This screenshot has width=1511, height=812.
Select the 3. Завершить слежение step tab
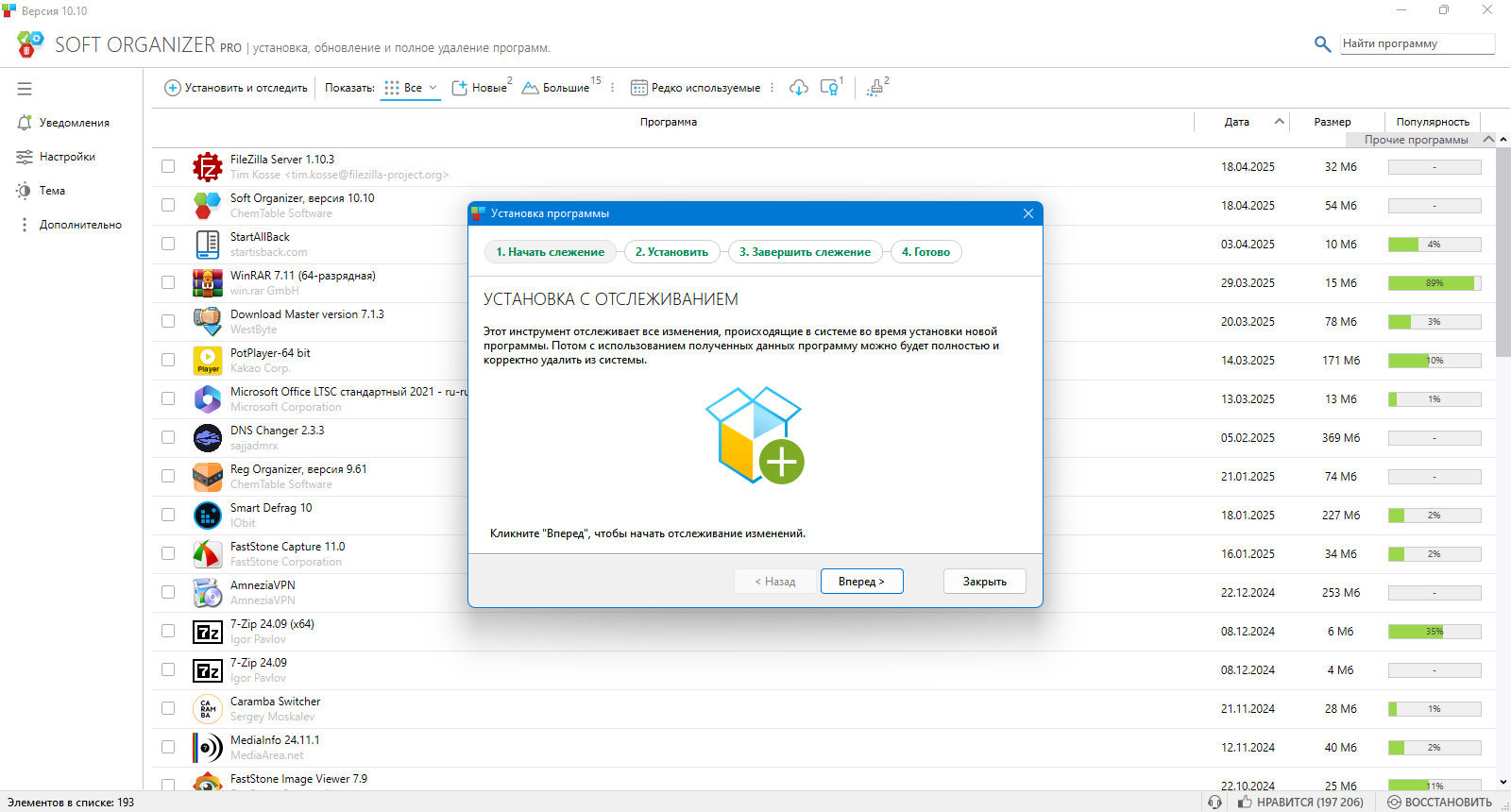coord(805,252)
